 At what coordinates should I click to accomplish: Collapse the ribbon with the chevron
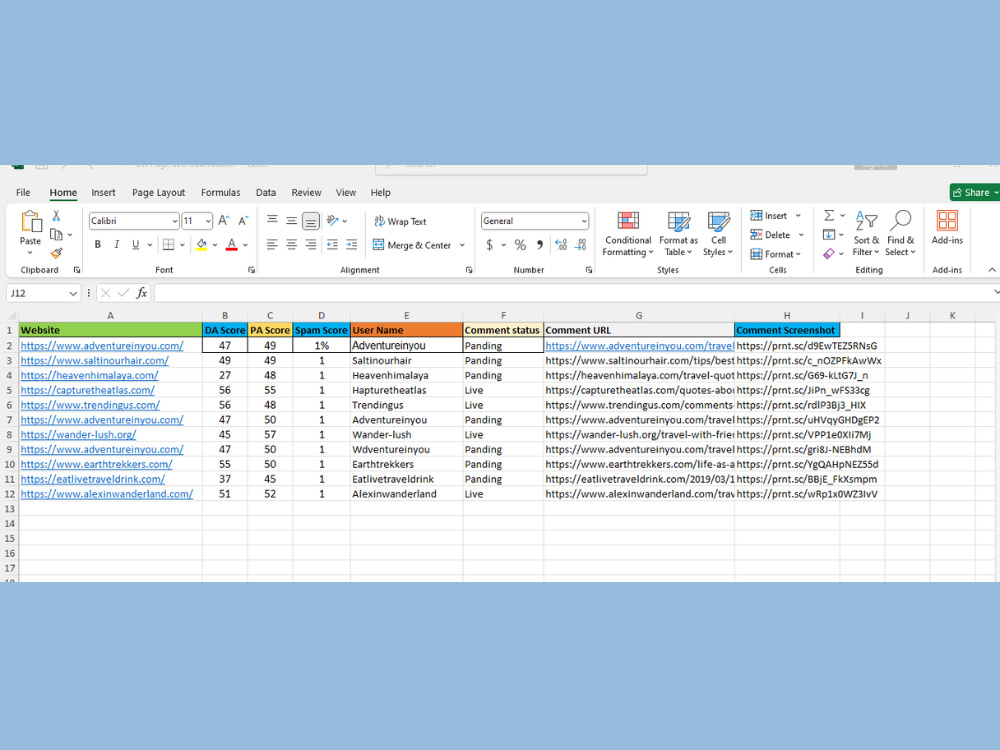pos(992,270)
